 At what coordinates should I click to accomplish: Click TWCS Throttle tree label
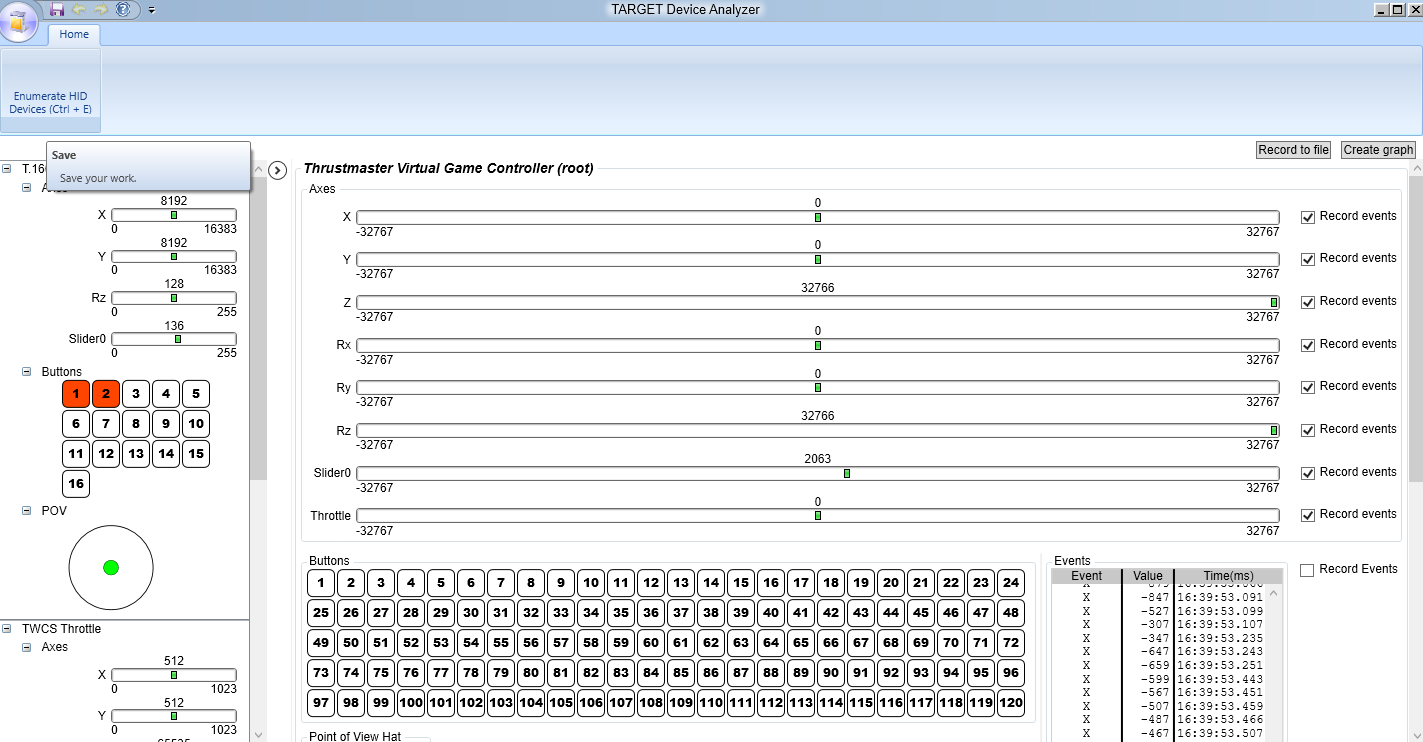(61, 629)
